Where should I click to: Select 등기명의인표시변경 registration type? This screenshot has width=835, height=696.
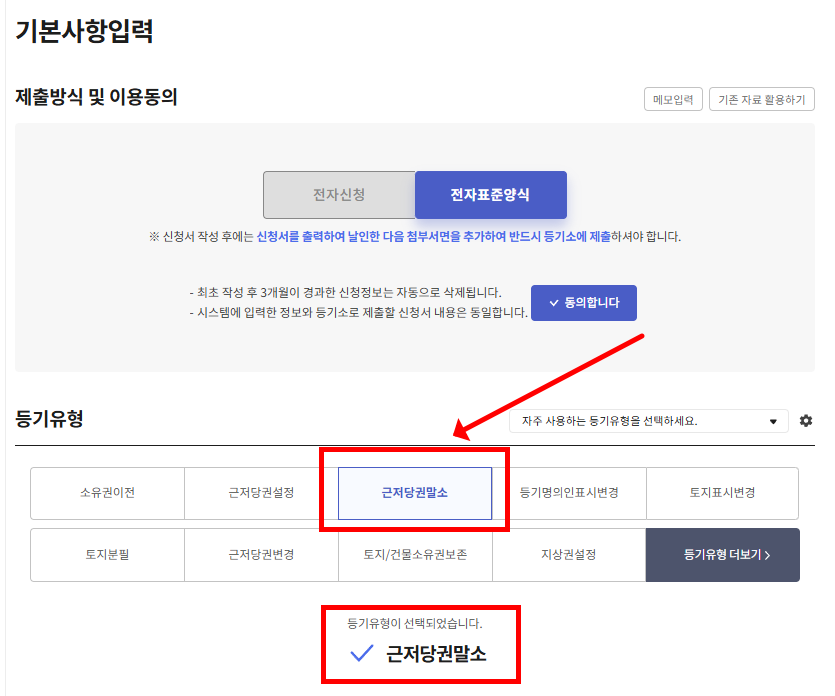[569, 493]
